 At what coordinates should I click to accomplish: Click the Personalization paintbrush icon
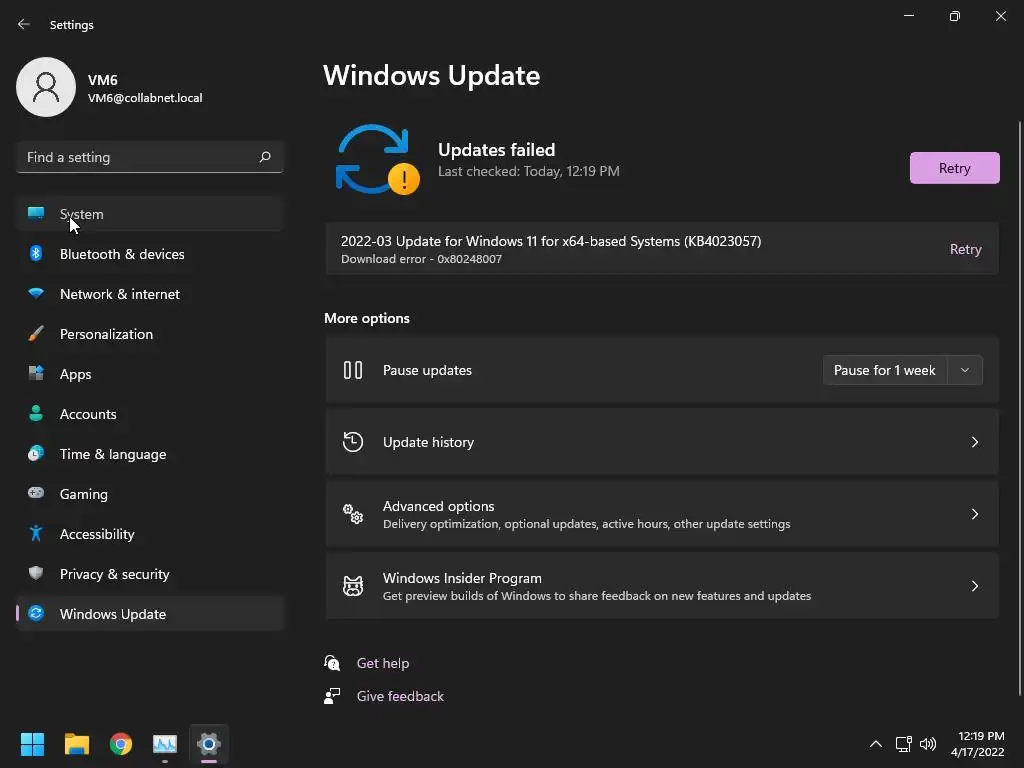pyautogui.click(x=36, y=334)
